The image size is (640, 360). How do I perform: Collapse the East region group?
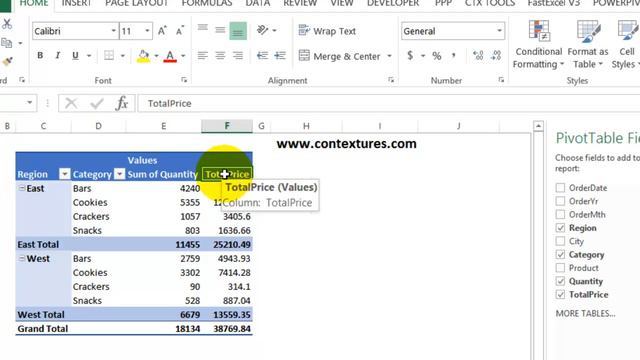tap(22, 188)
